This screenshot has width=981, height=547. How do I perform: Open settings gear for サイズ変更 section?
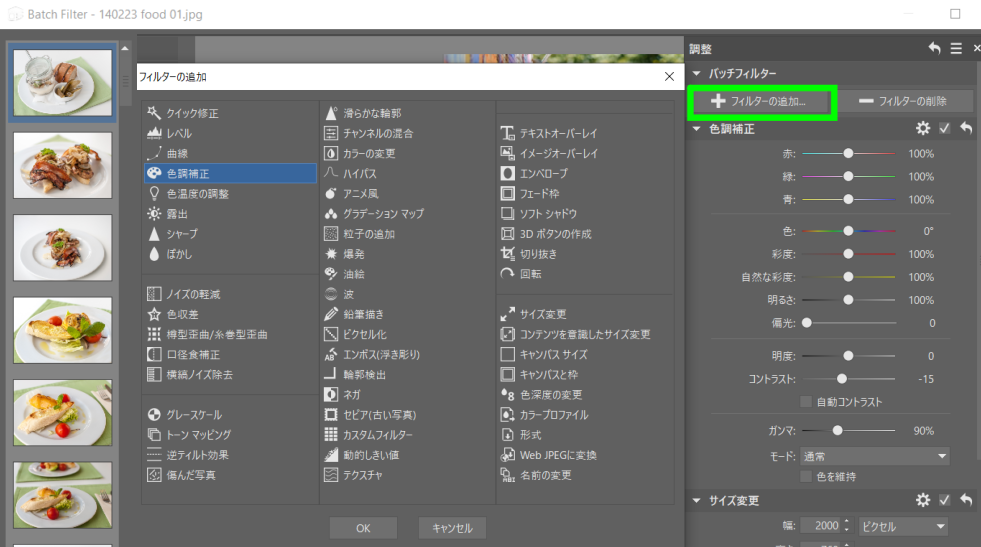coord(923,500)
